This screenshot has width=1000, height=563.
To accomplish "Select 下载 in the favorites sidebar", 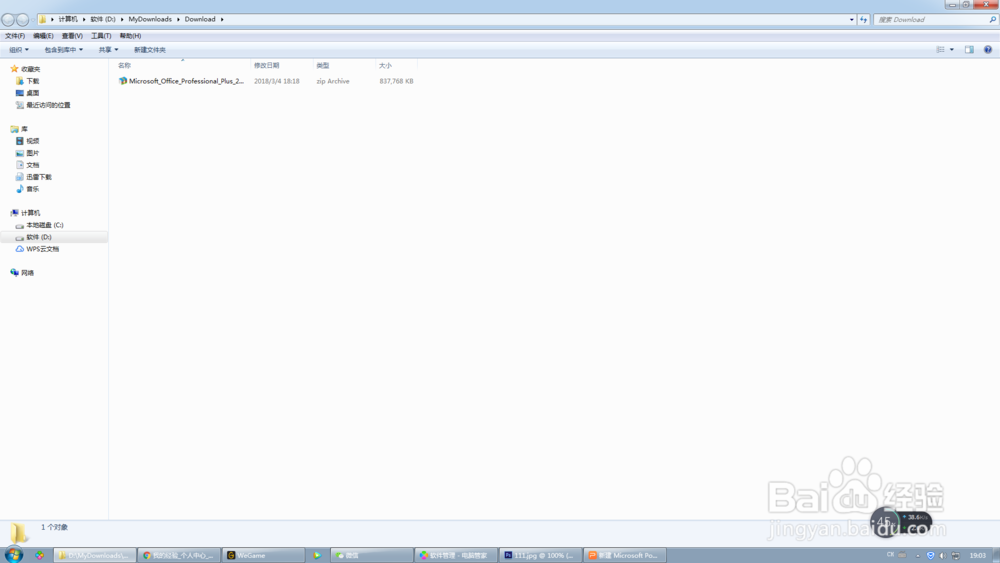I will (33, 81).
